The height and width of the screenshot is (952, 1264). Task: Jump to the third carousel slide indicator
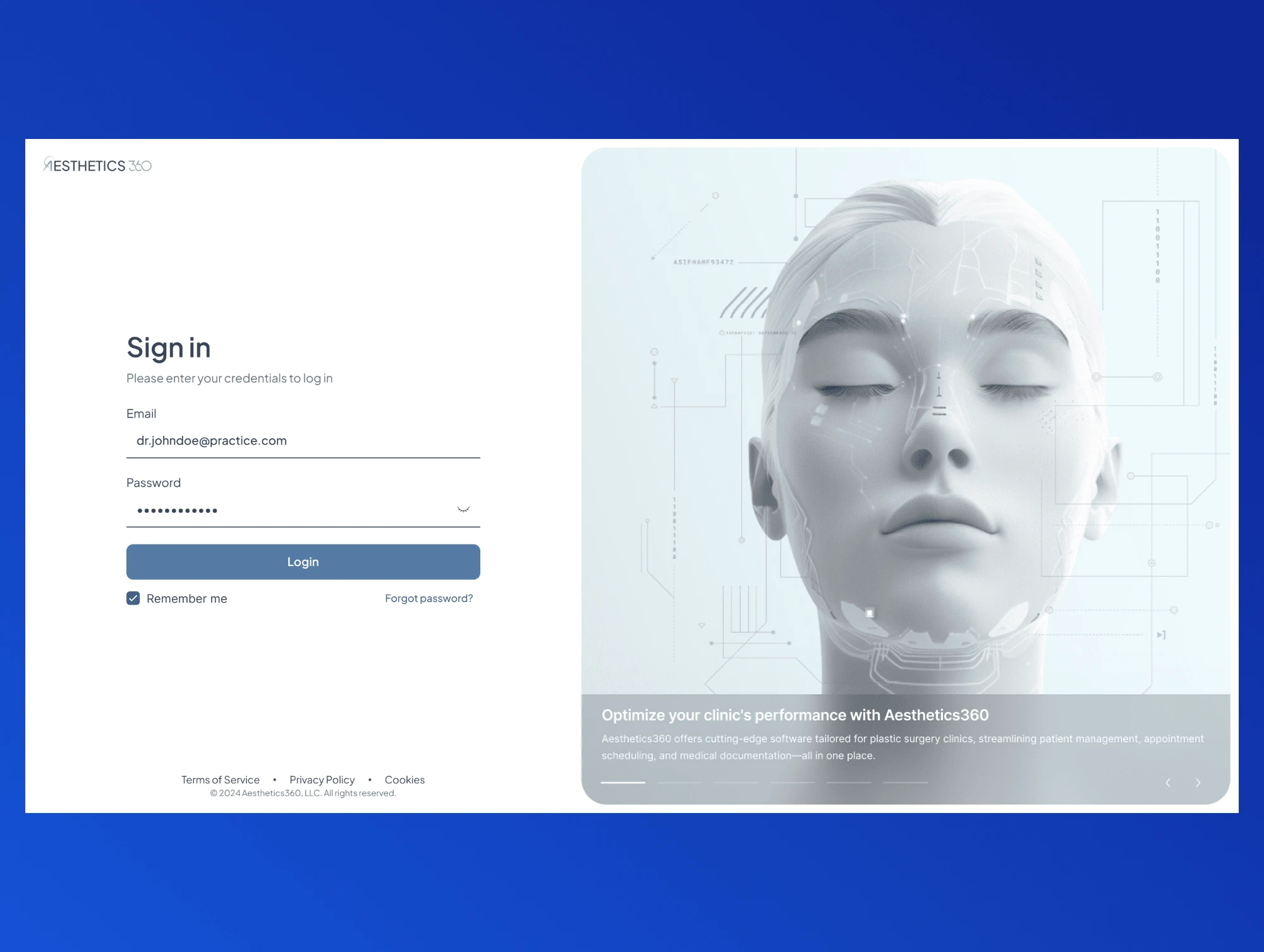[736, 783]
